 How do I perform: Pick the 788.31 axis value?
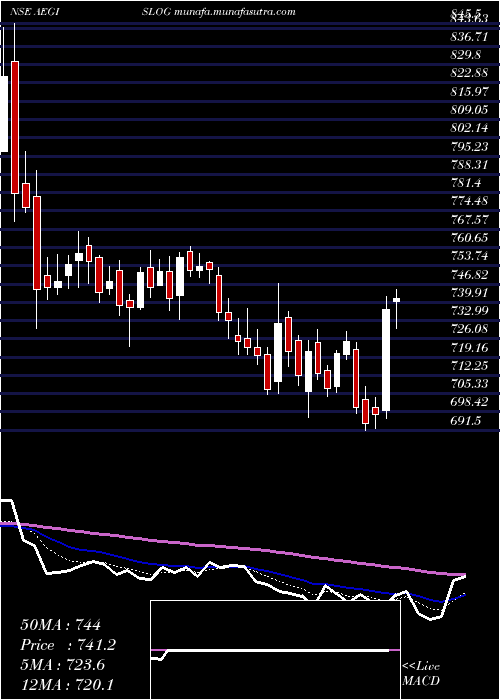click(x=469, y=165)
